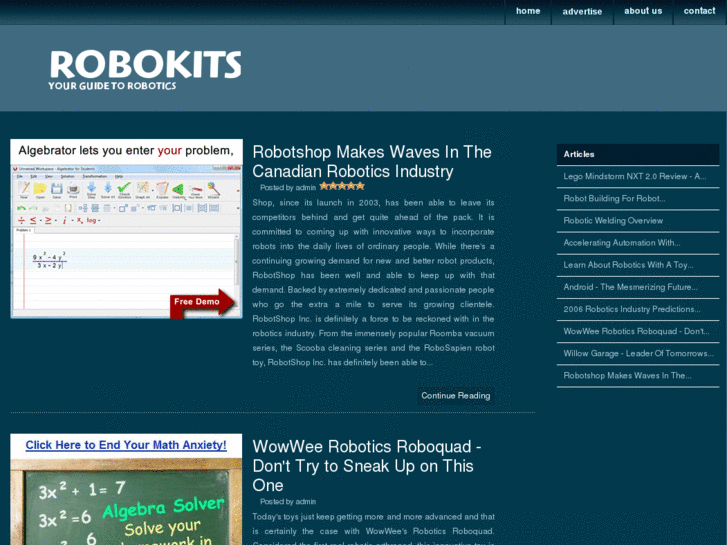727x545 pixels.
Task: Open Accelerating Automation With... article
Action: [x=622, y=243]
